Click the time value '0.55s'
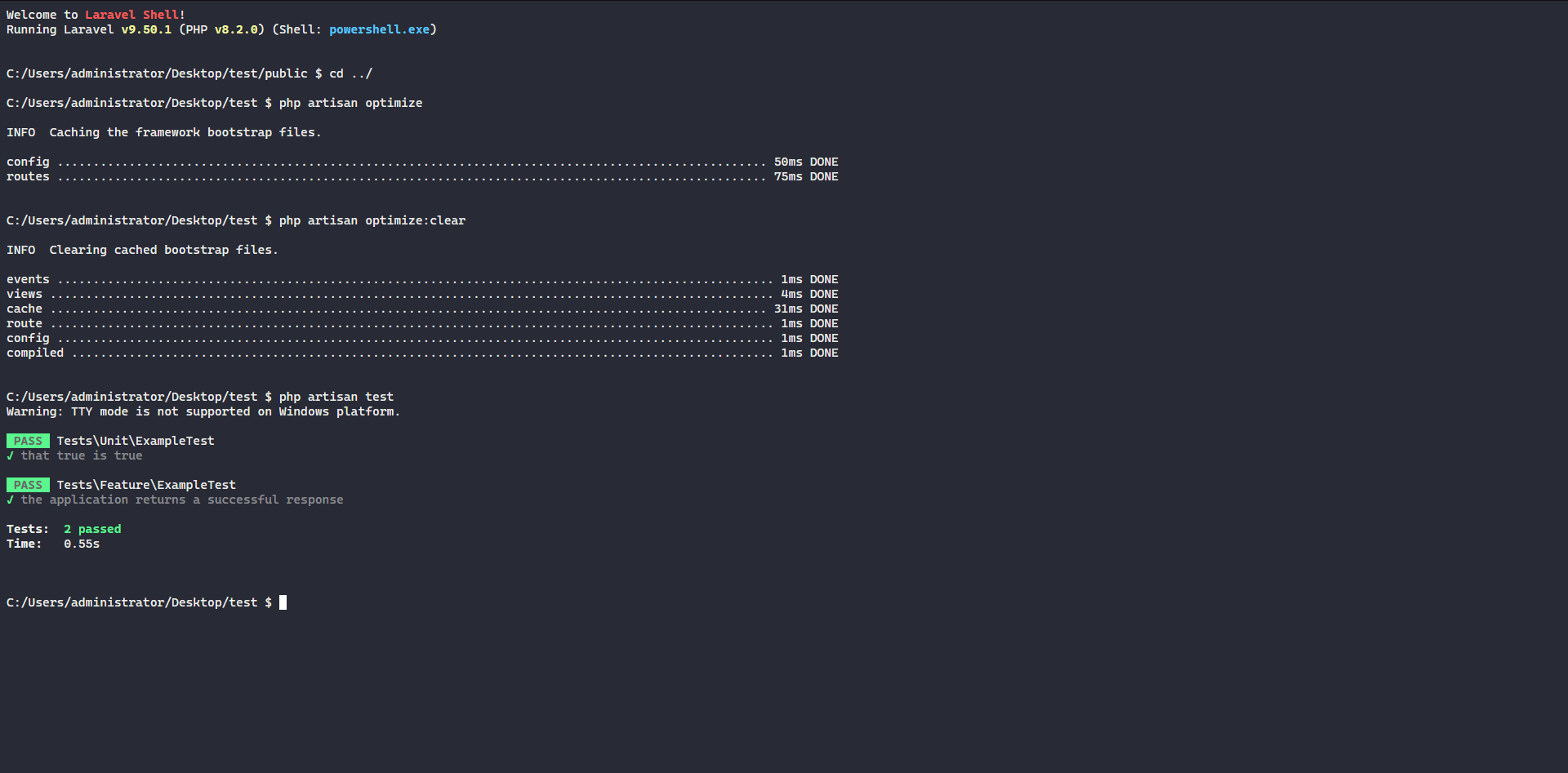 pyautogui.click(x=82, y=544)
